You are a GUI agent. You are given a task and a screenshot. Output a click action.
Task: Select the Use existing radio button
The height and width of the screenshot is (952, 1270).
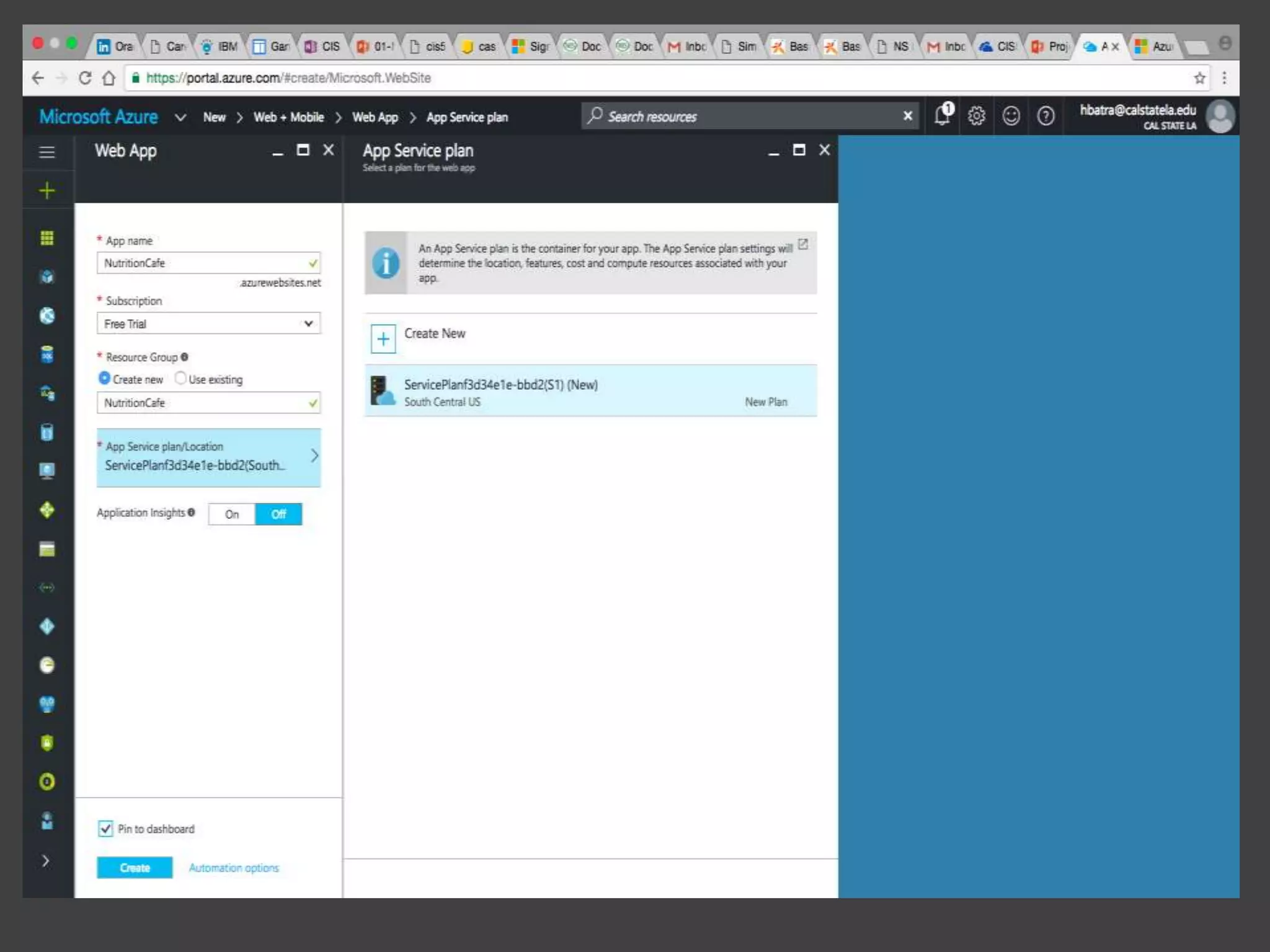[x=180, y=378]
